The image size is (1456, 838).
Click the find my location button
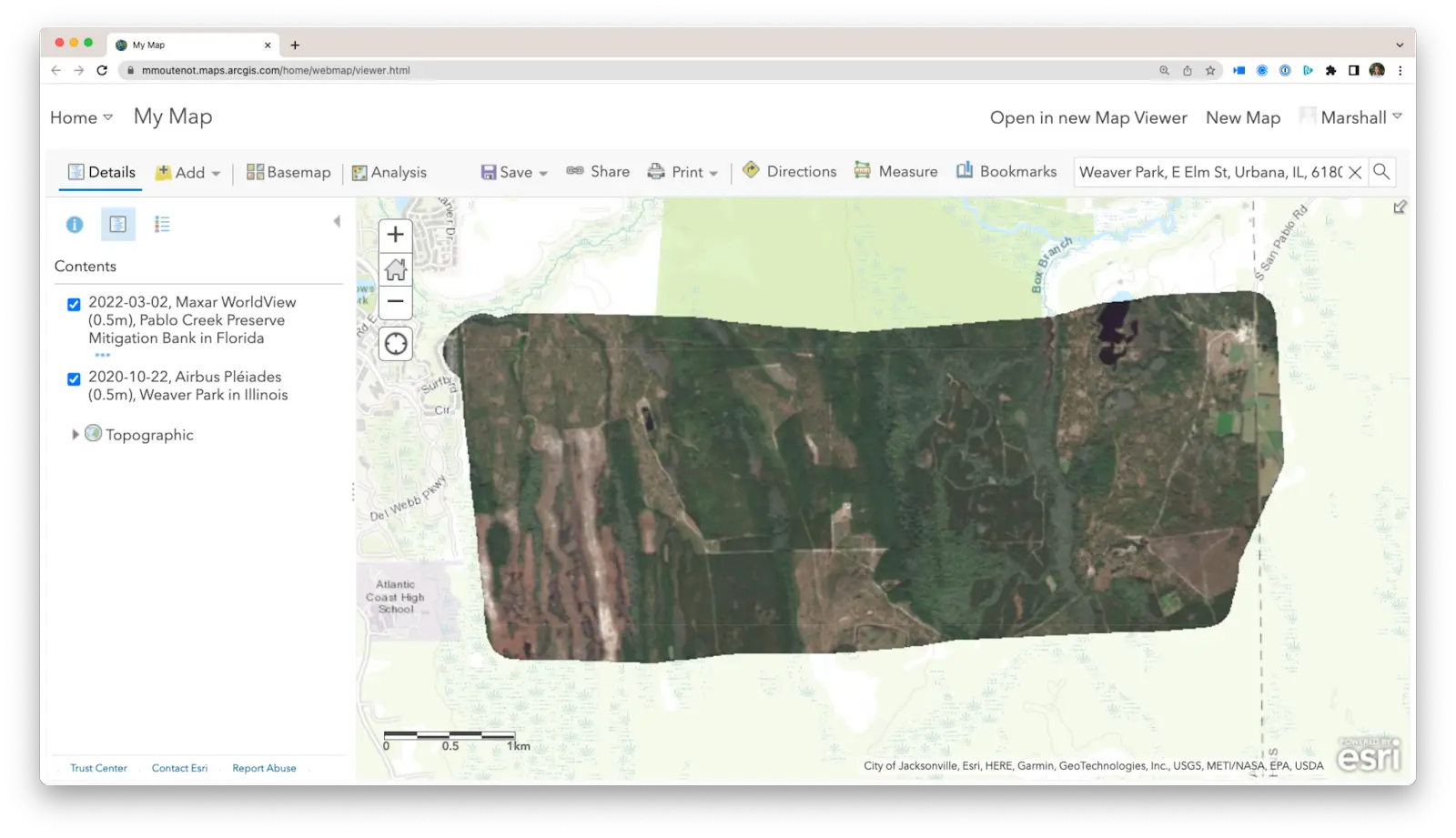pyautogui.click(x=395, y=344)
